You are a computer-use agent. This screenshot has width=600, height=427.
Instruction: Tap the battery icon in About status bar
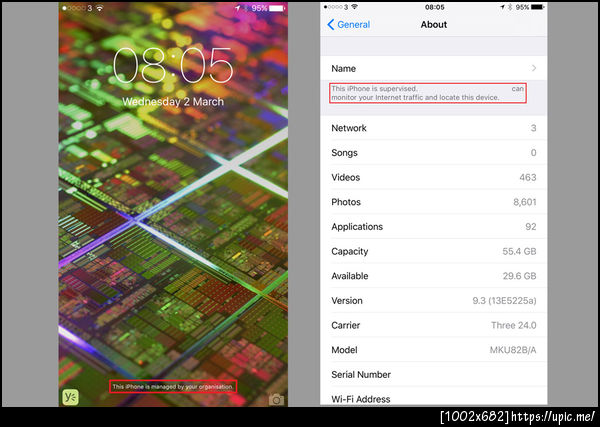point(537,7)
